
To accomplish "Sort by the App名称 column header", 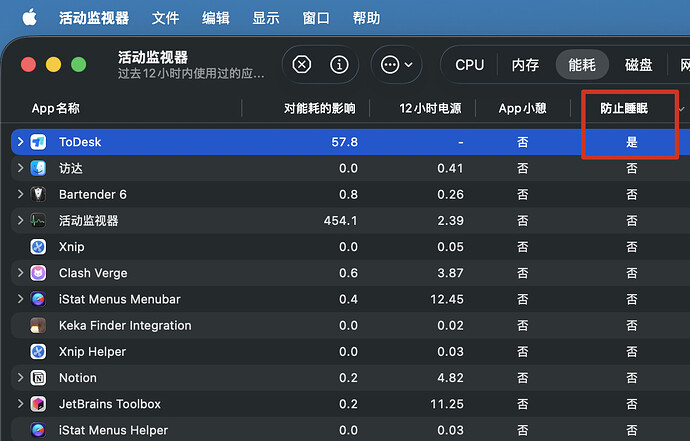I will pos(55,108).
